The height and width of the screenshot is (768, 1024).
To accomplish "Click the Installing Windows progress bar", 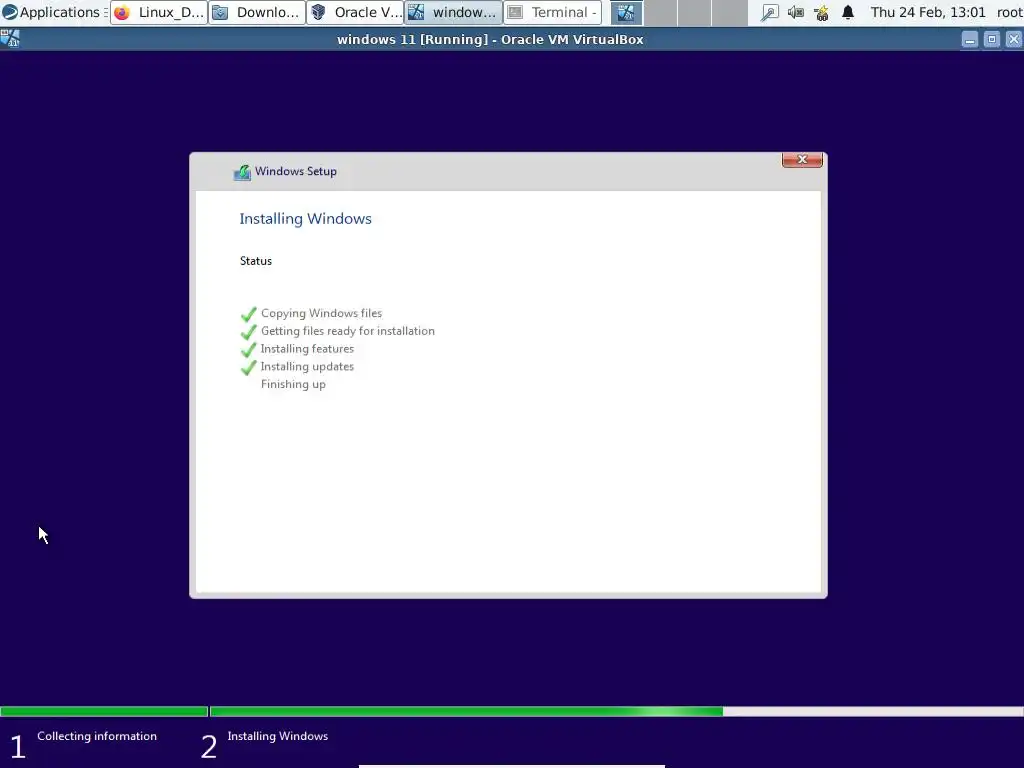I will [x=616, y=711].
